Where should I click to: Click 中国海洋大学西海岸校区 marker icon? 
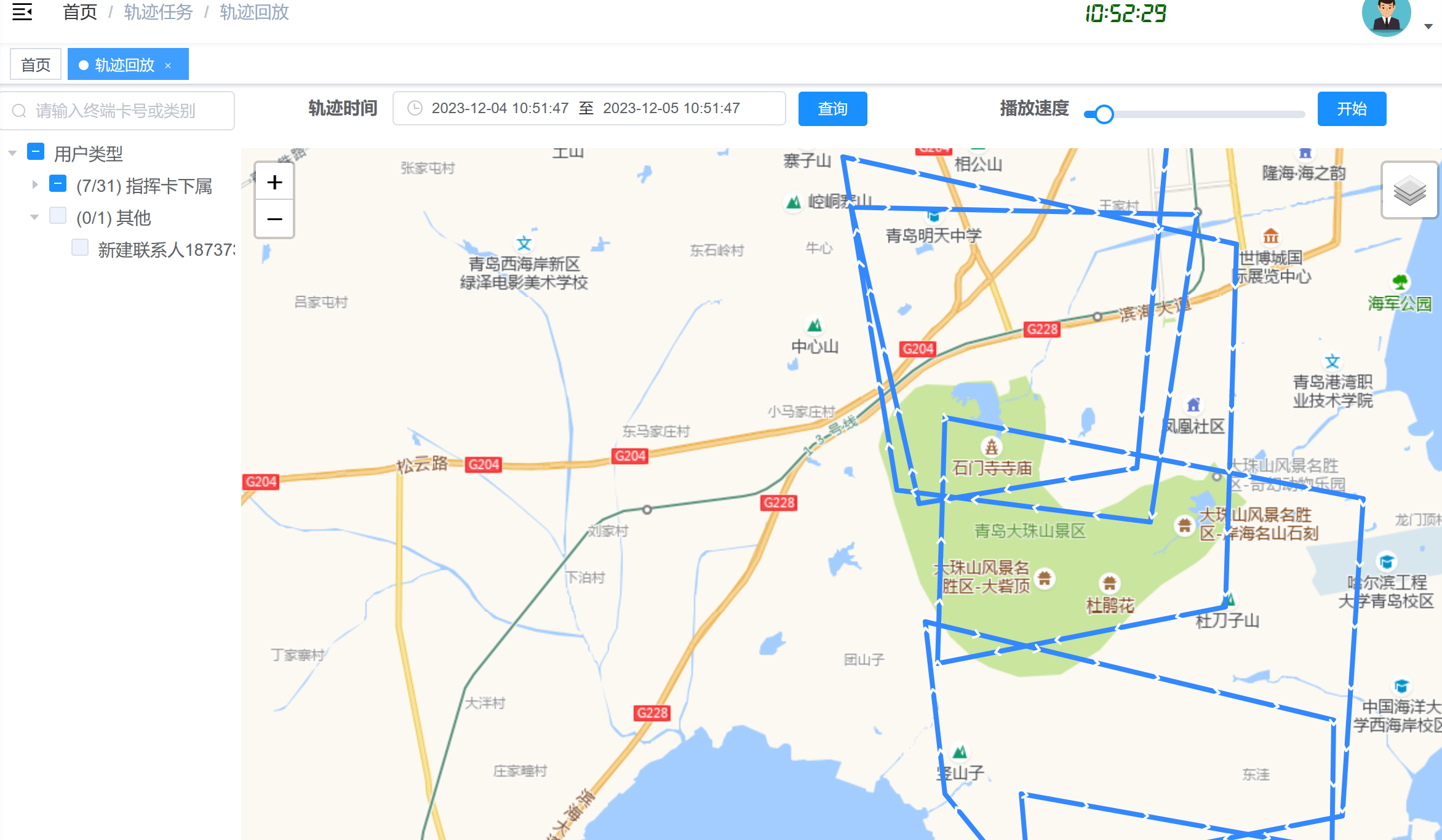(1401, 686)
